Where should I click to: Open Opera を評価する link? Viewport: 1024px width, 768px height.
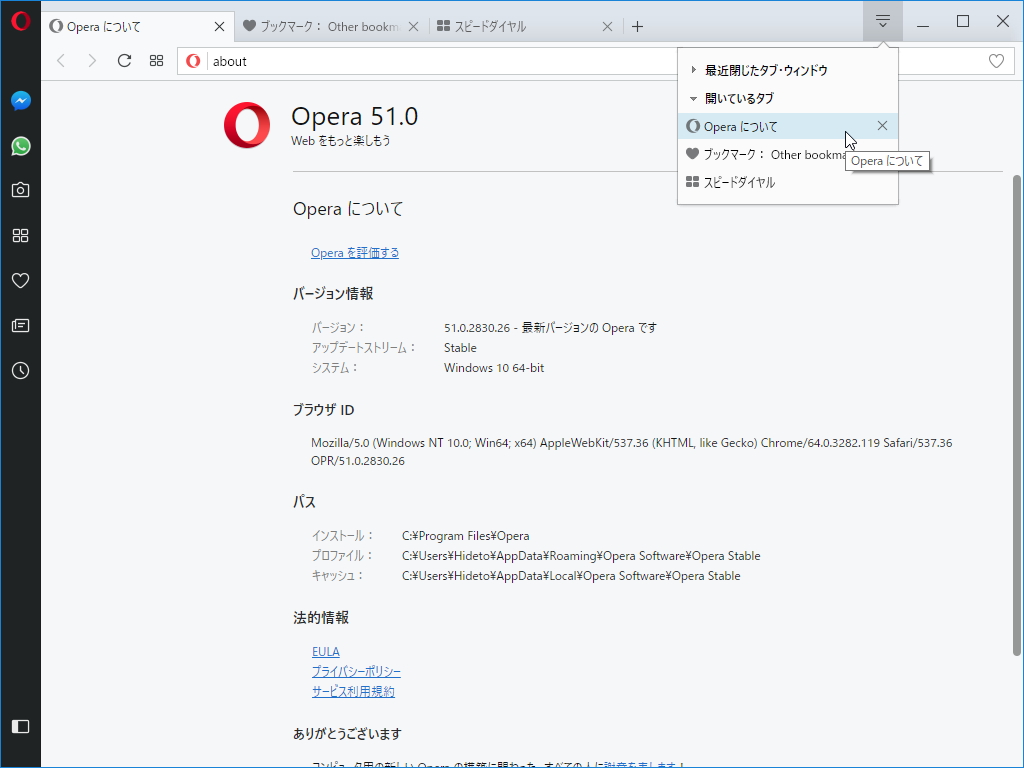(355, 253)
